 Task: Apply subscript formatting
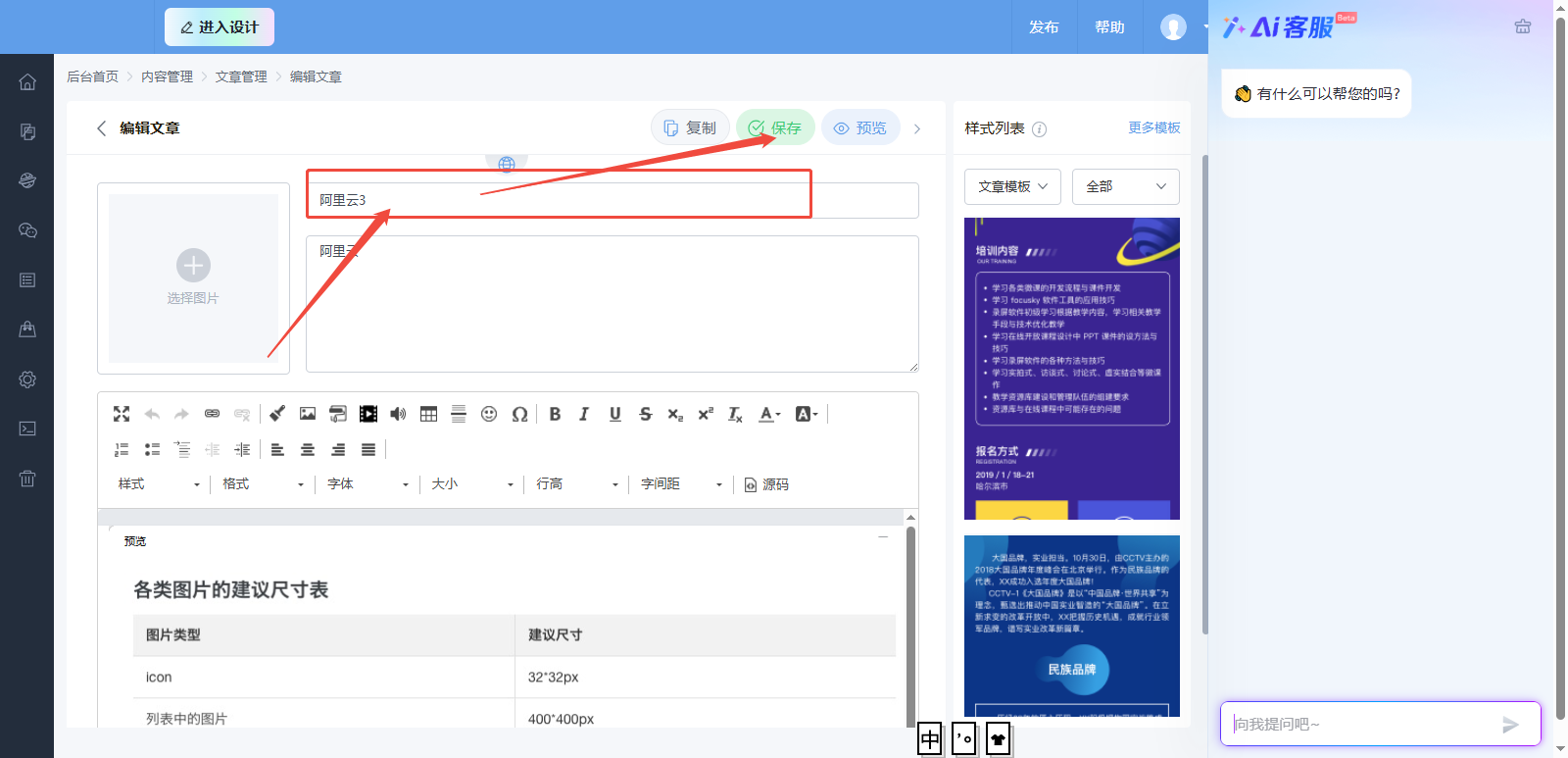[x=675, y=414]
